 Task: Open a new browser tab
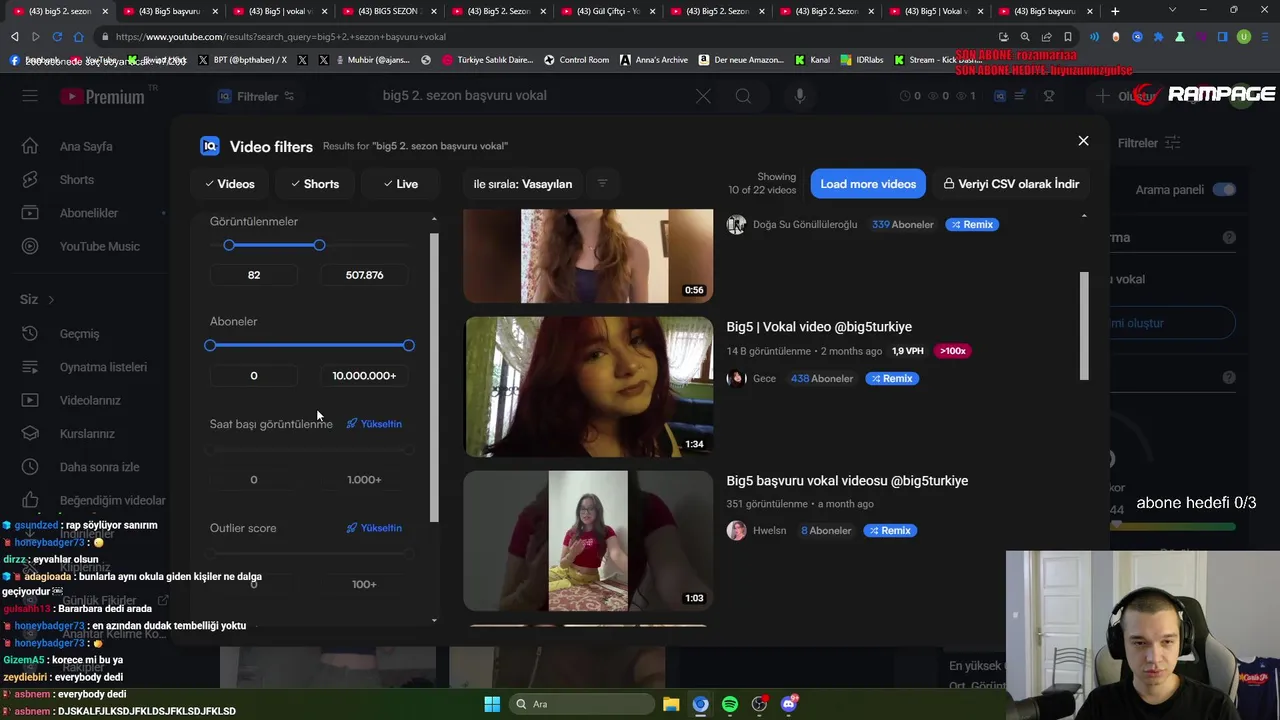click(x=1115, y=11)
